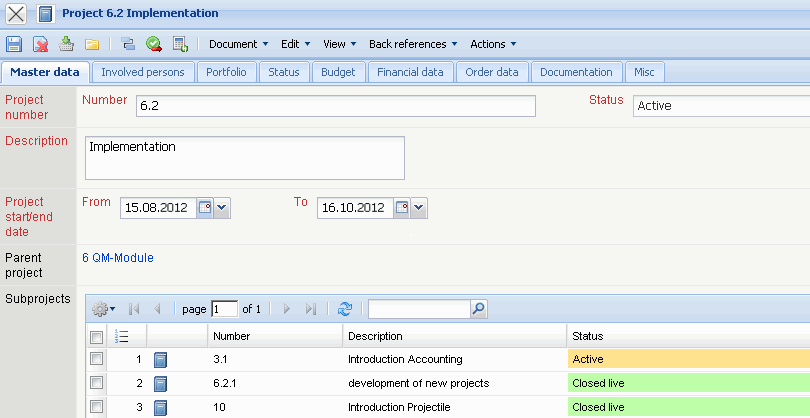Screen dimensions: 810x418
Task: Refresh the subprojects list
Action: click(345, 309)
